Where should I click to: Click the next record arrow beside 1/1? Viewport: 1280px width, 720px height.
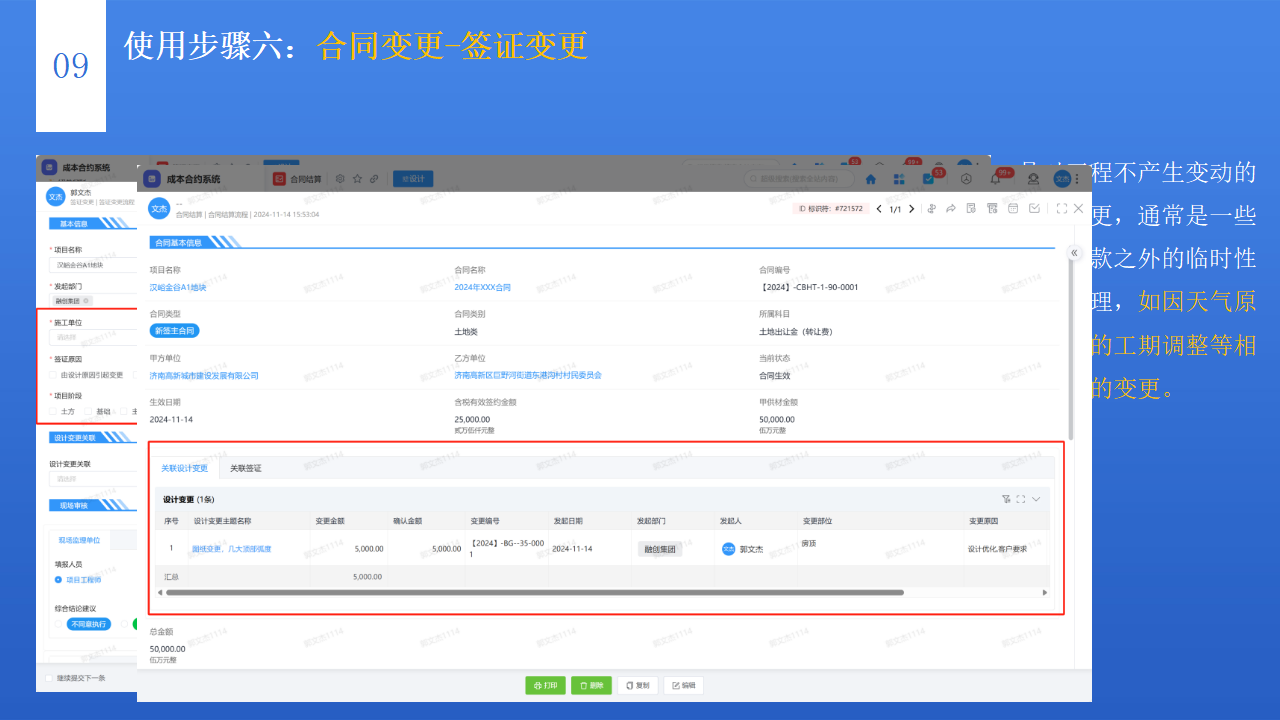[x=912, y=208]
